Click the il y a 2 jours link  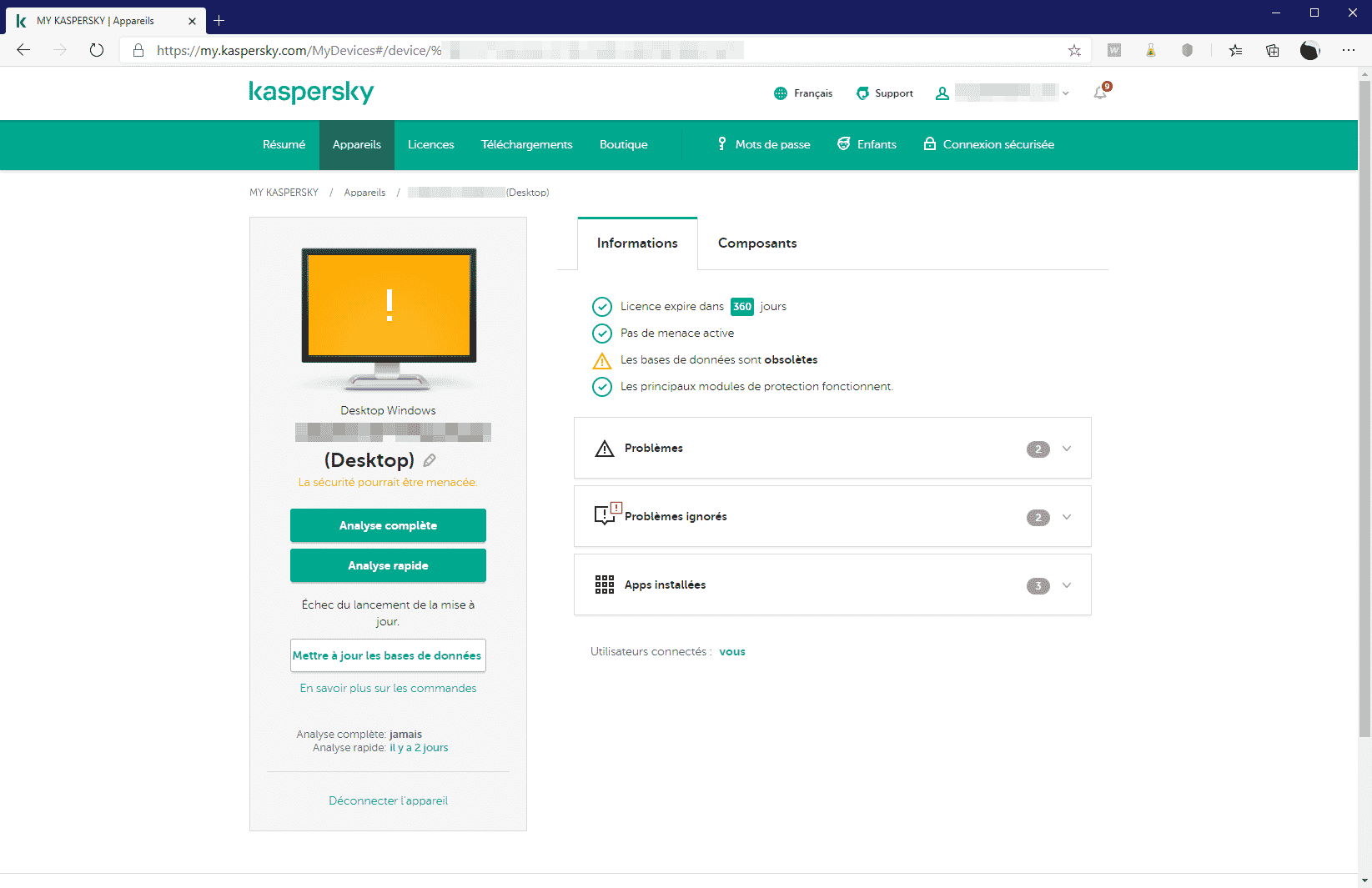tap(419, 748)
